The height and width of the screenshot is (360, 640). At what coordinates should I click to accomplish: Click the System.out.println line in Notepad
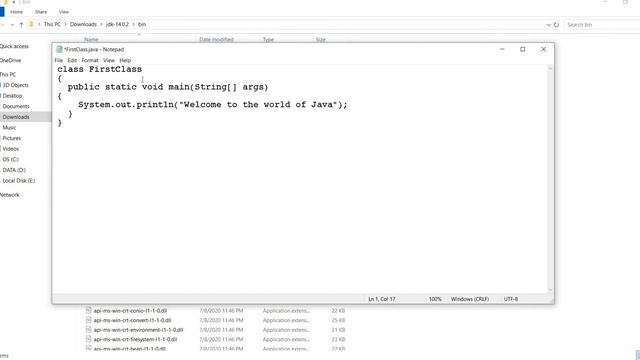(x=213, y=104)
